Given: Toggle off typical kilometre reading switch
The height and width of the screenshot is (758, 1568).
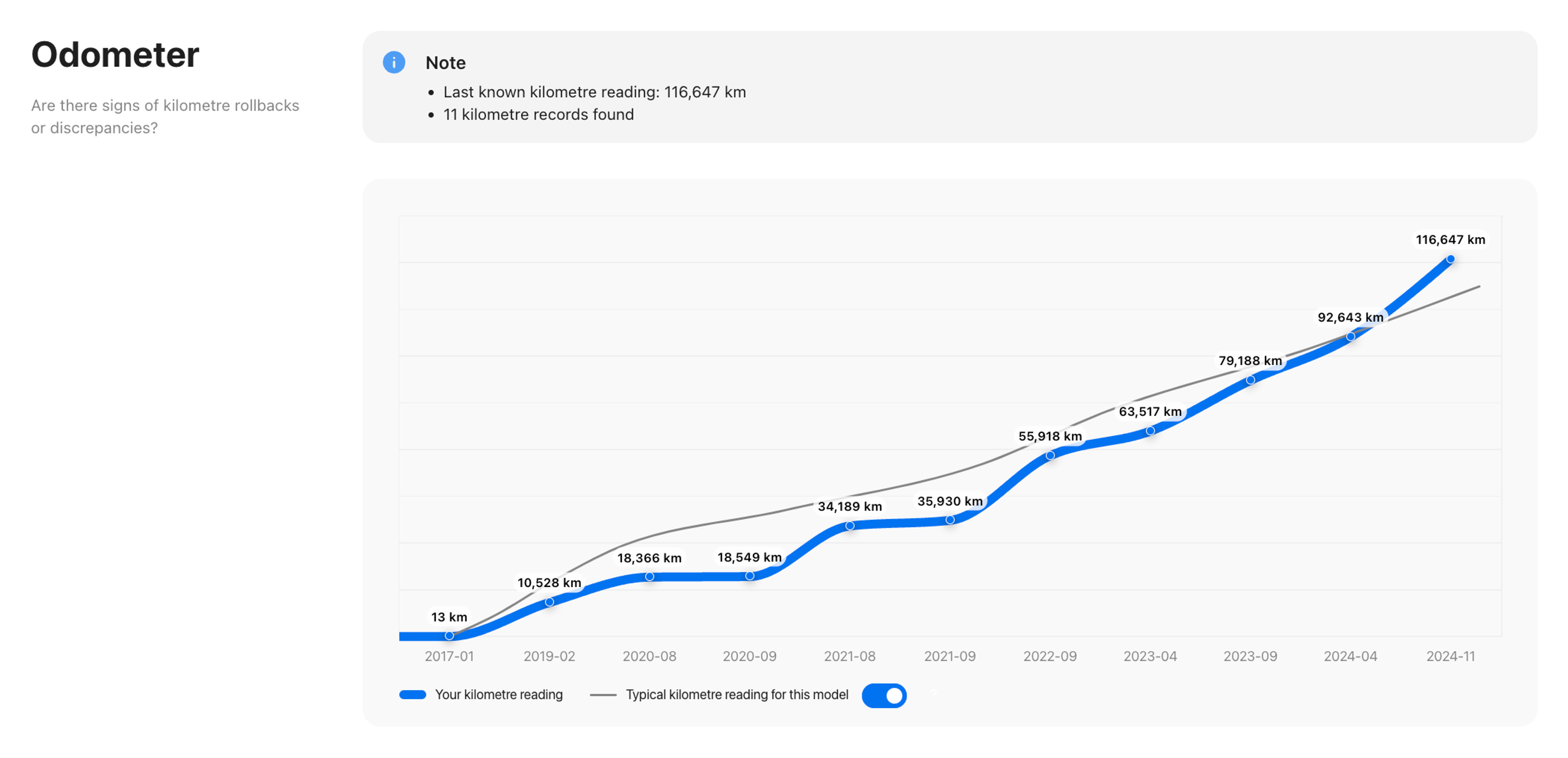Looking at the screenshot, I should tap(884, 695).
